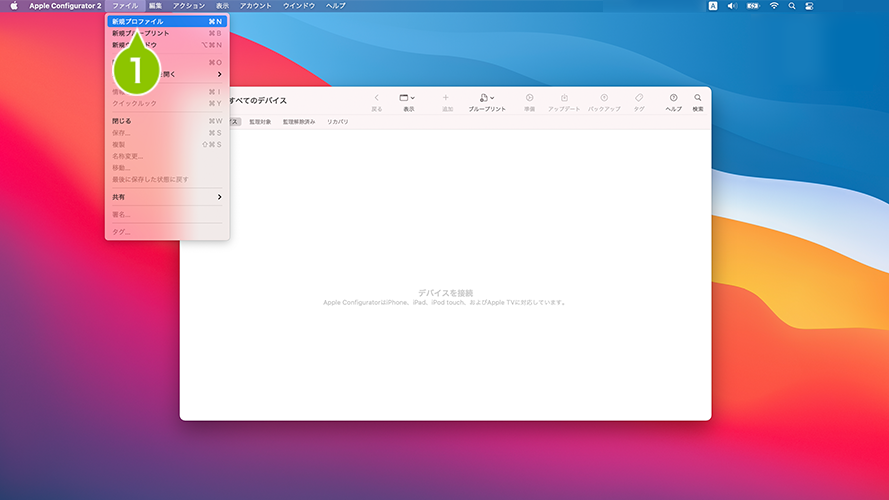Click the Wi-Fi status icon

click(x=774, y=6)
